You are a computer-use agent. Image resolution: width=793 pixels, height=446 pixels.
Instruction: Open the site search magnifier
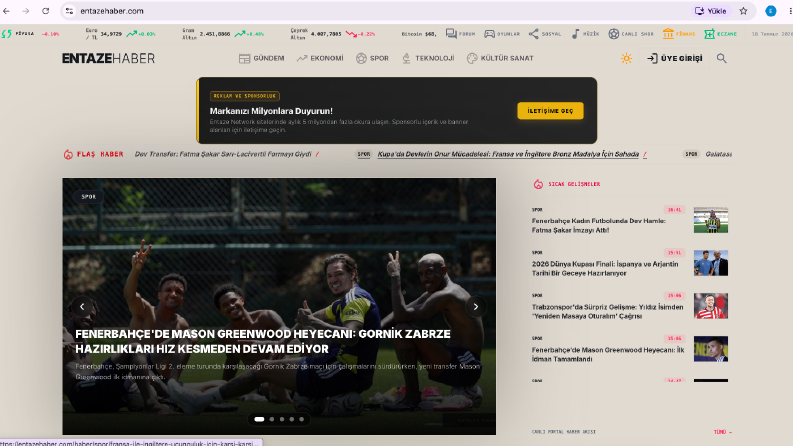[722, 58]
